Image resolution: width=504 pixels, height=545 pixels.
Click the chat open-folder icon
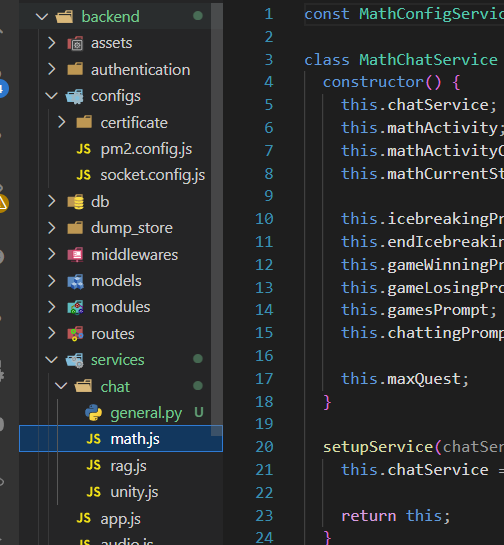tap(84, 386)
